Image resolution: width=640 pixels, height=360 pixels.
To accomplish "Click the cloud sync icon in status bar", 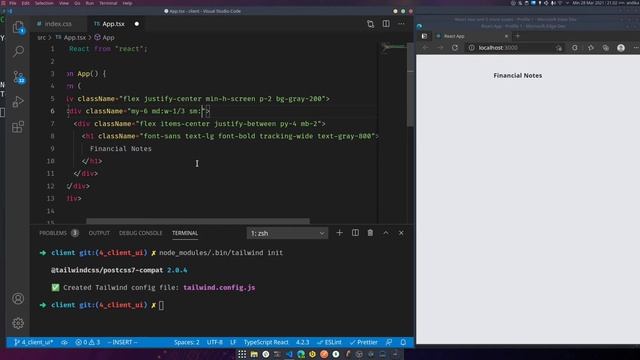I will pos(64,342).
